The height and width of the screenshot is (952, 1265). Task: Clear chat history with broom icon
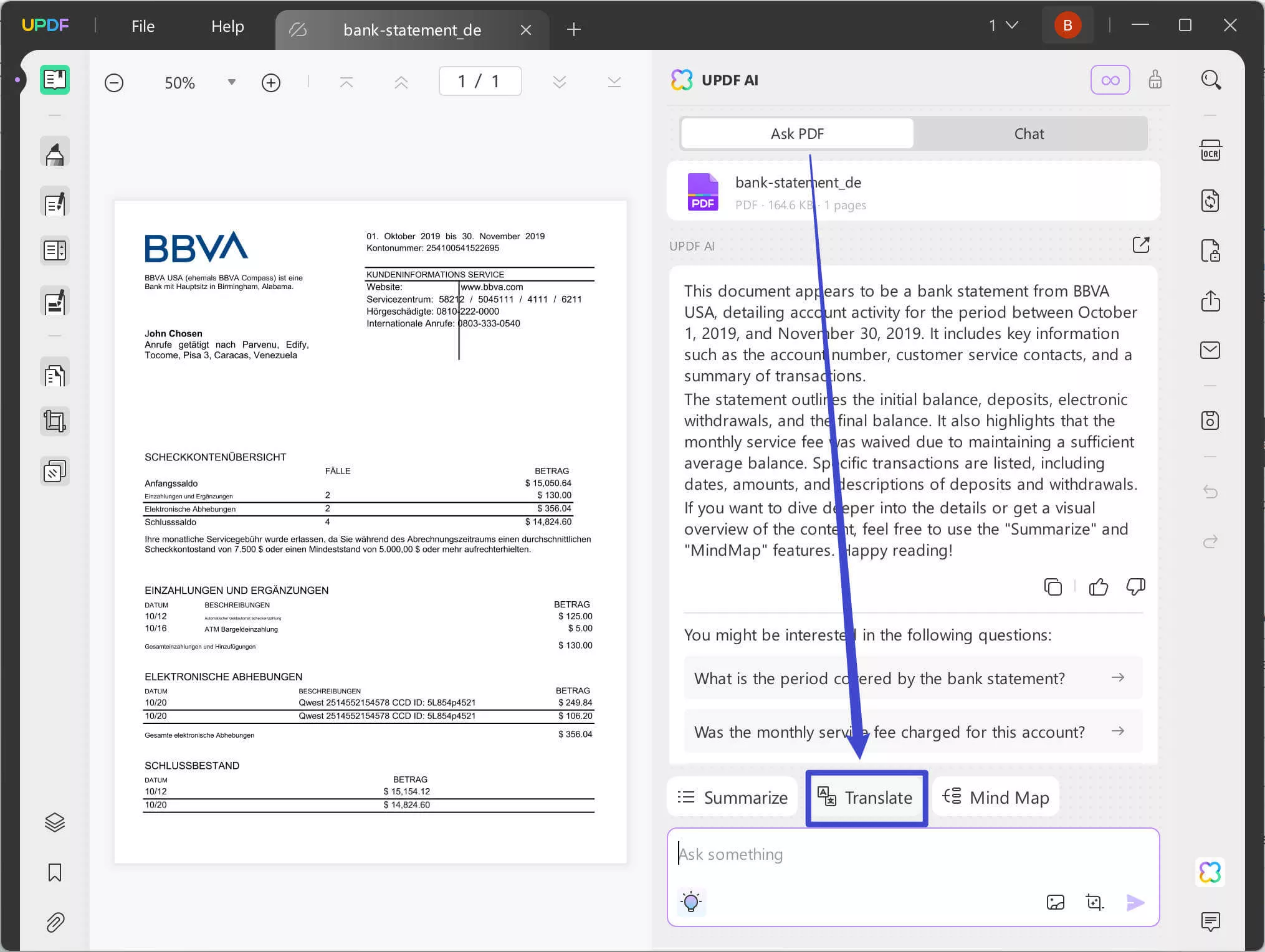1155,80
